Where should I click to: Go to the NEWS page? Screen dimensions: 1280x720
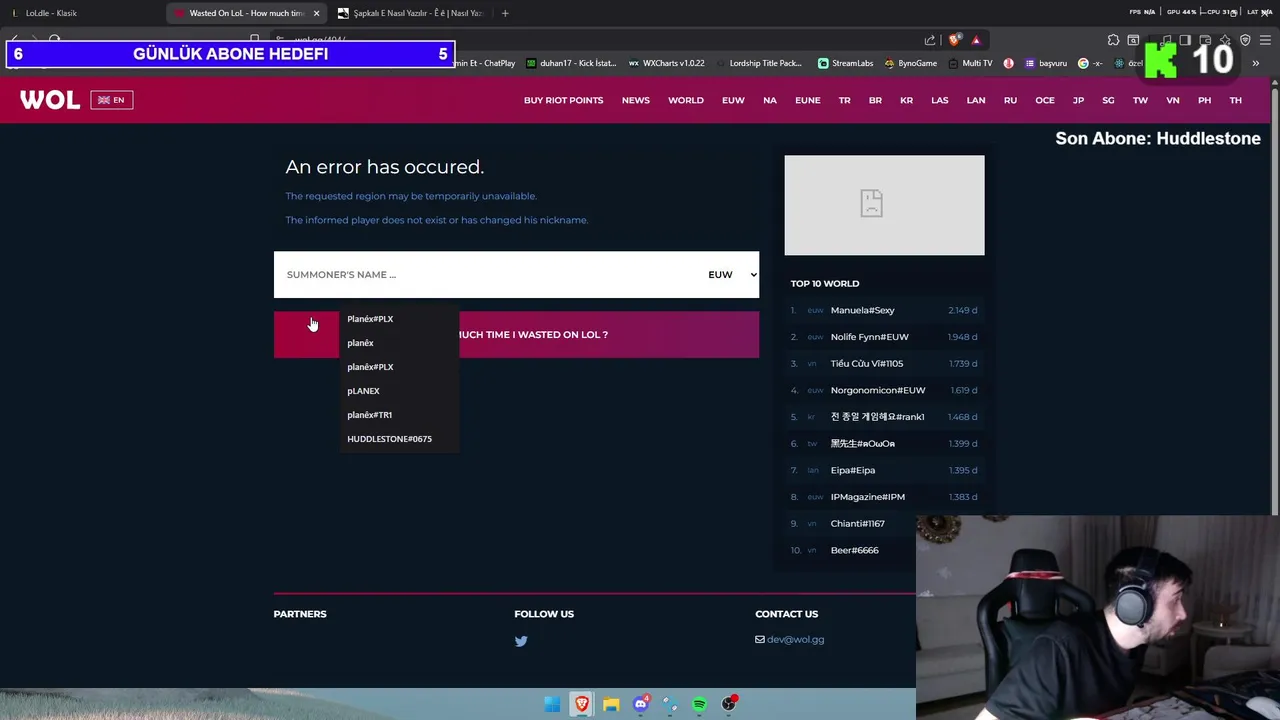coord(635,100)
